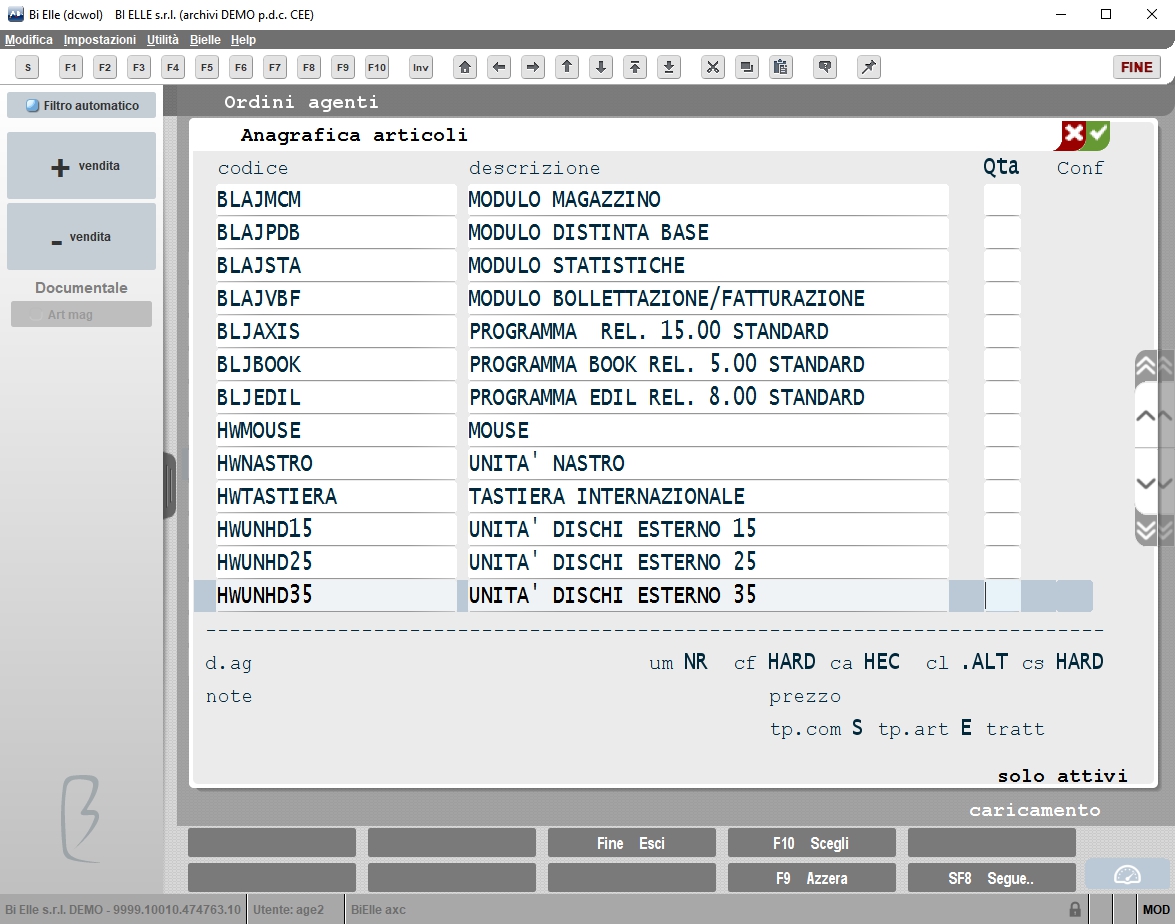Click the plus vendita button
1175x924 pixels.
click(x=82, y=166)
